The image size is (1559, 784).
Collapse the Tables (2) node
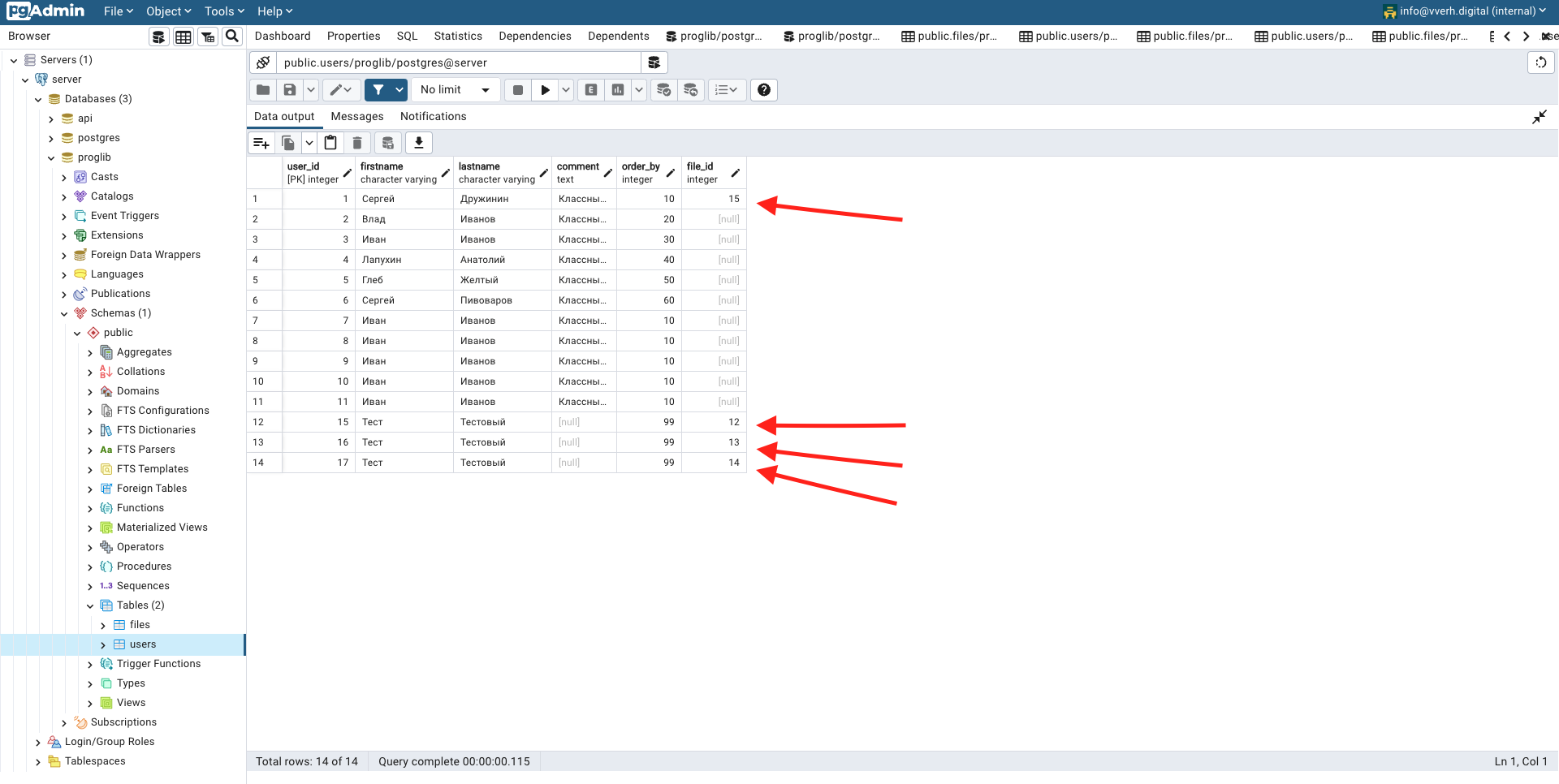(90, 605)
